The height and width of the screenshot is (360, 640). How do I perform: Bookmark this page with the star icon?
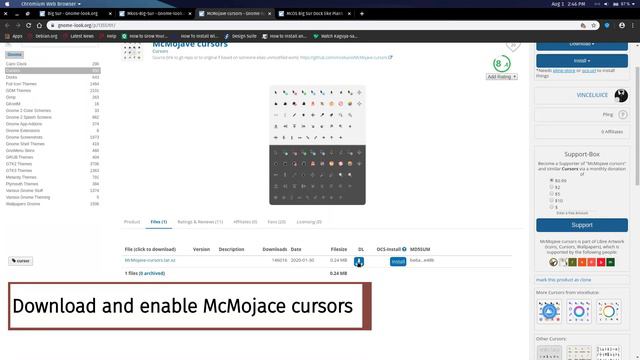click(593, 25)
